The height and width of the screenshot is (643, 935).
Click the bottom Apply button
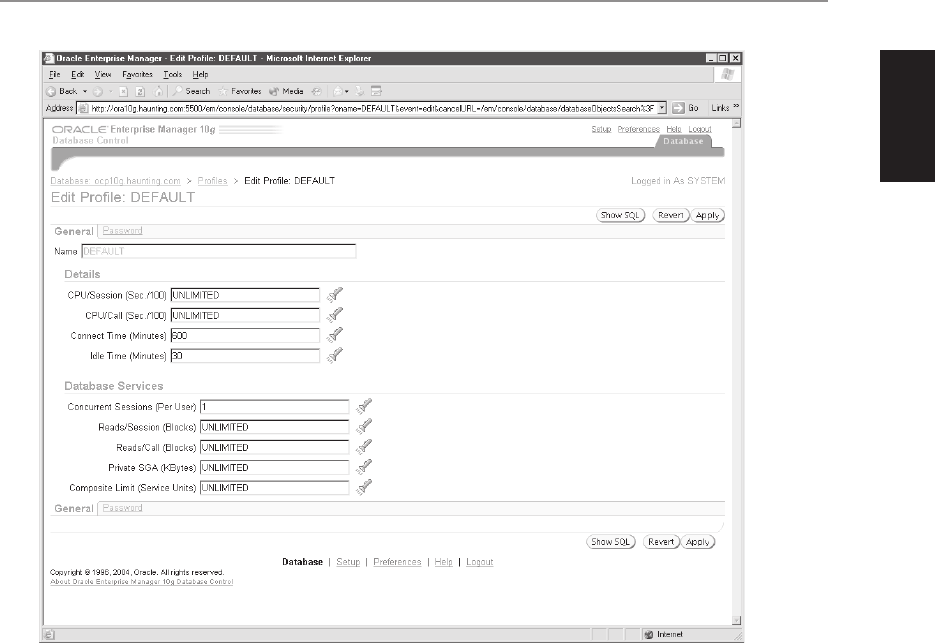[698, 542]
